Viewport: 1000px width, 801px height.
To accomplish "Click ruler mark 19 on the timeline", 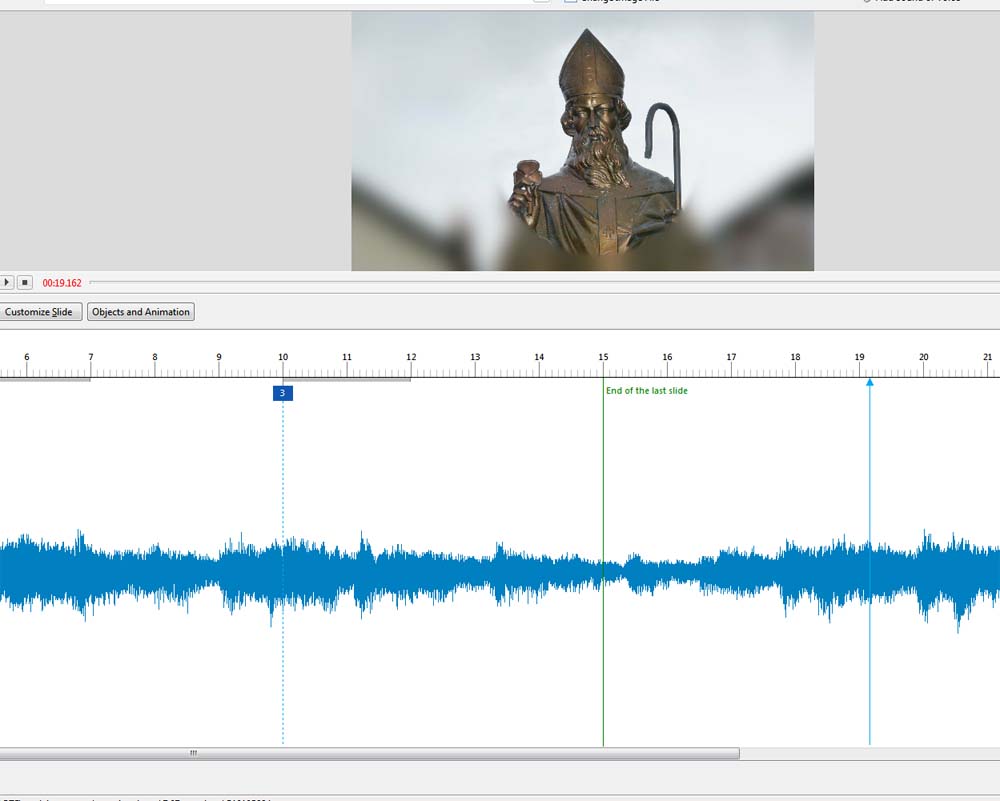I will click(x=860, y=357).
